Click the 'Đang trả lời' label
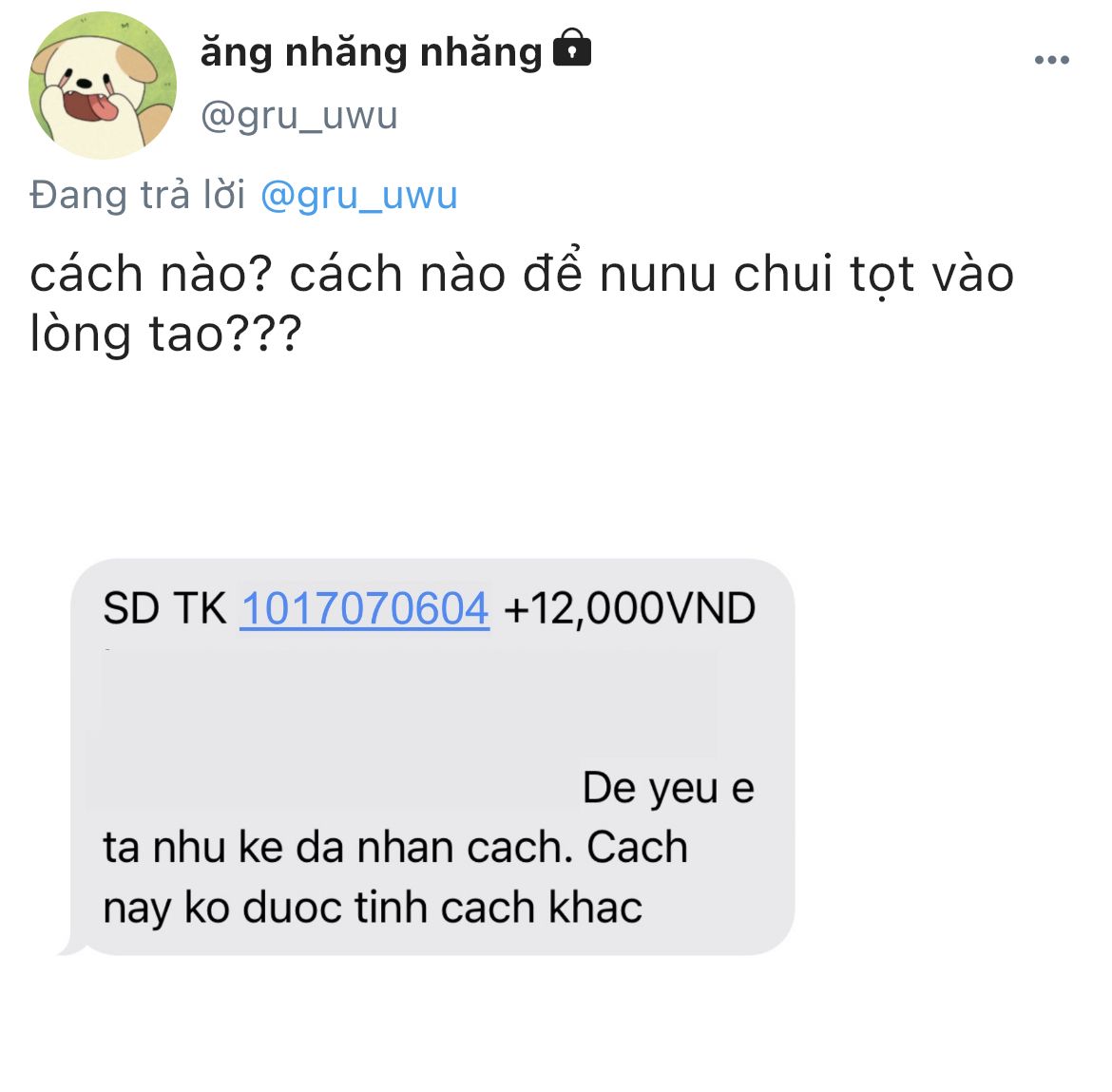This screenshot has height=1092, width=1112. pyautogui.click(x=138, y=194)
